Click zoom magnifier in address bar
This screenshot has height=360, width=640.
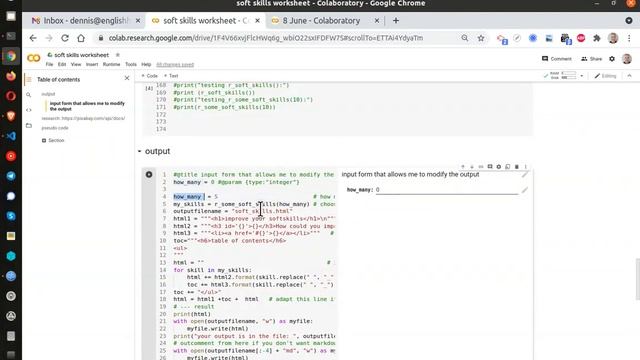[x=464, y=38]
